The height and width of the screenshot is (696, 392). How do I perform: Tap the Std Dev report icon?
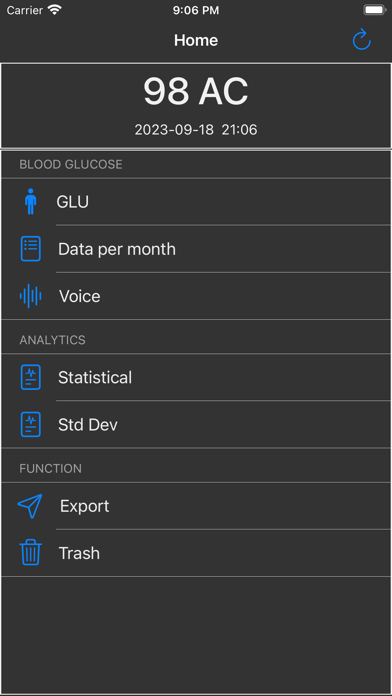tap(31, 424)
